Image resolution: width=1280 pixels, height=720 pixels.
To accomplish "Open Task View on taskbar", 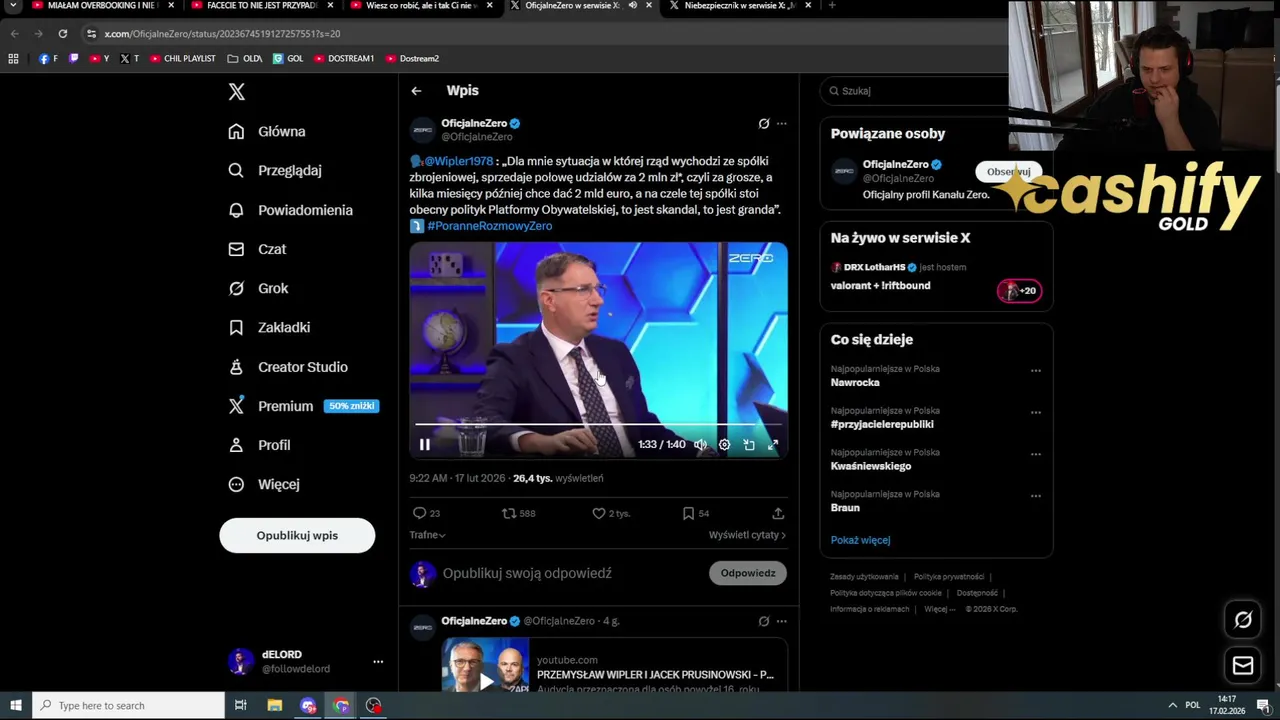I will click(x=240, y=706).
